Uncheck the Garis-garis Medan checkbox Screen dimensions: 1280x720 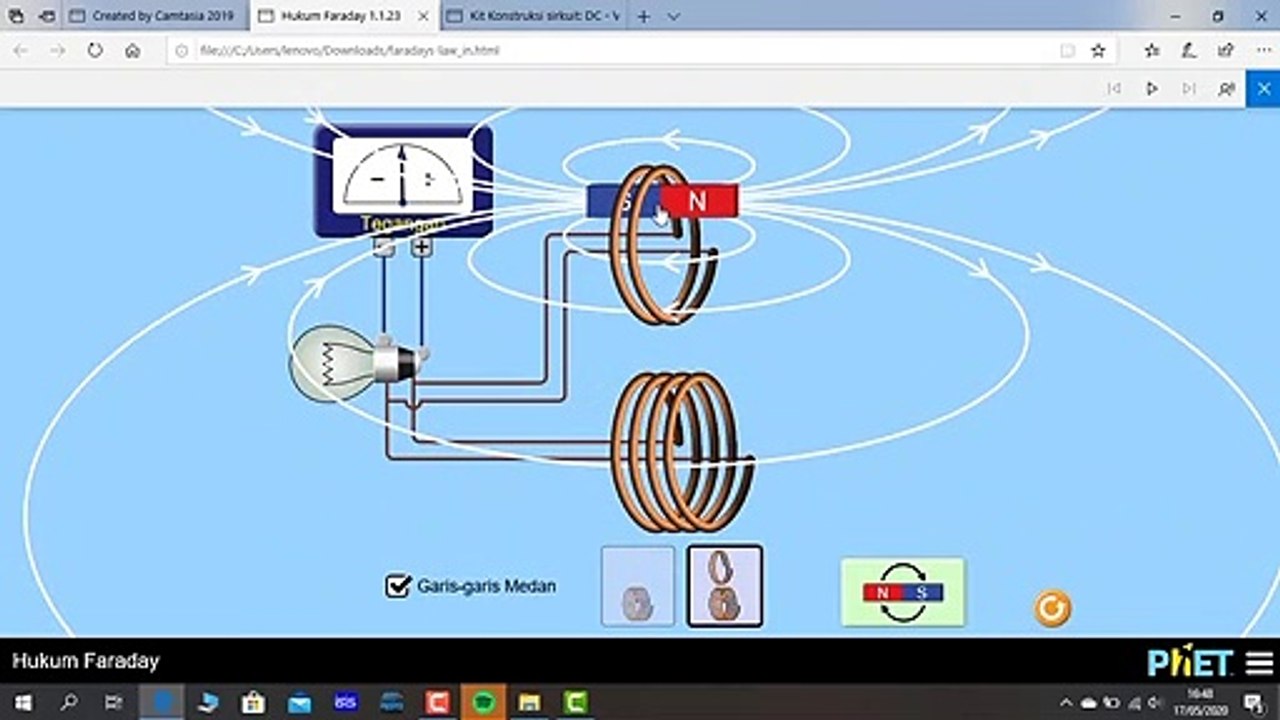click(x=398, y=586)
